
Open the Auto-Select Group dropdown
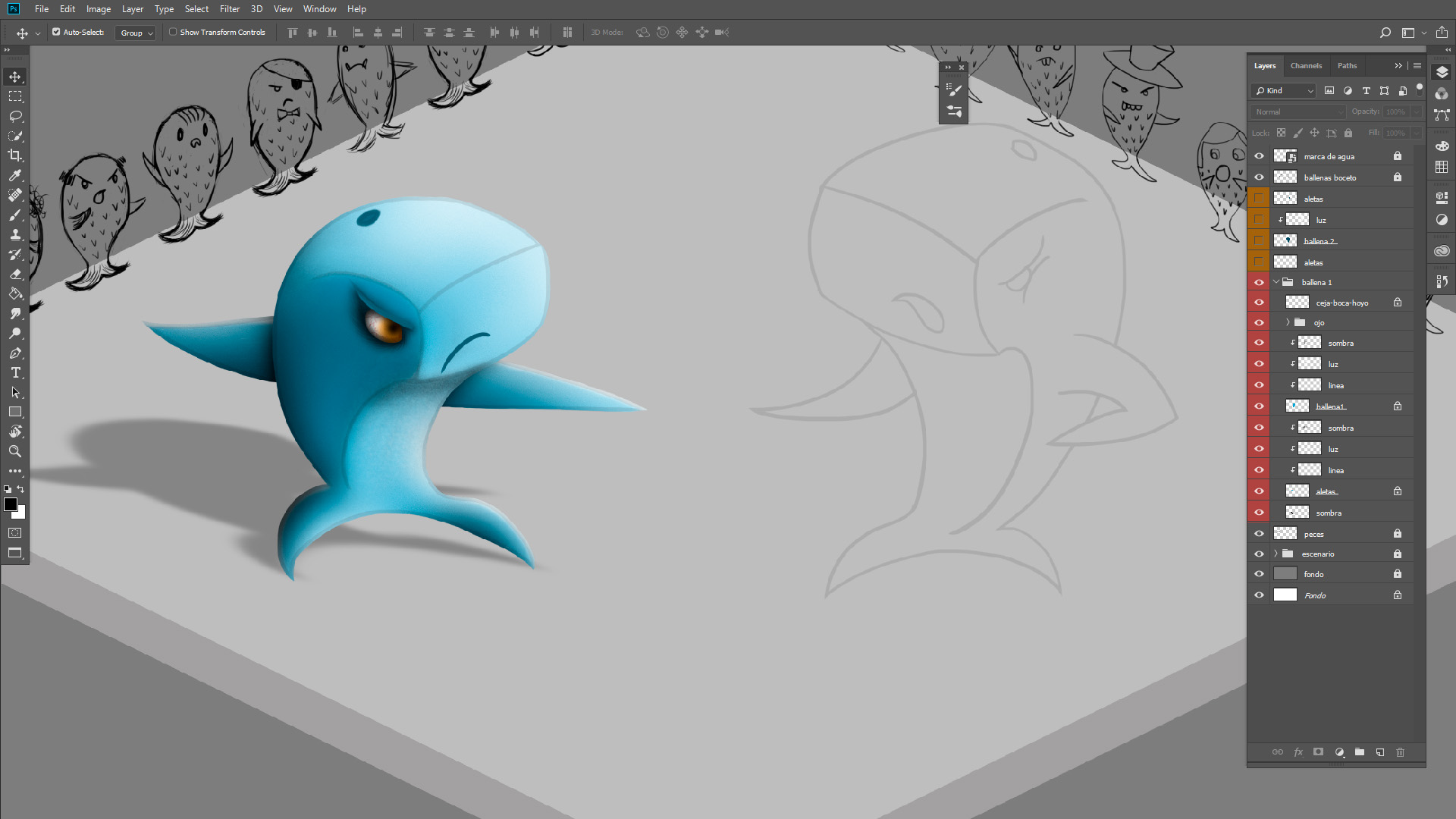(136, 33)
